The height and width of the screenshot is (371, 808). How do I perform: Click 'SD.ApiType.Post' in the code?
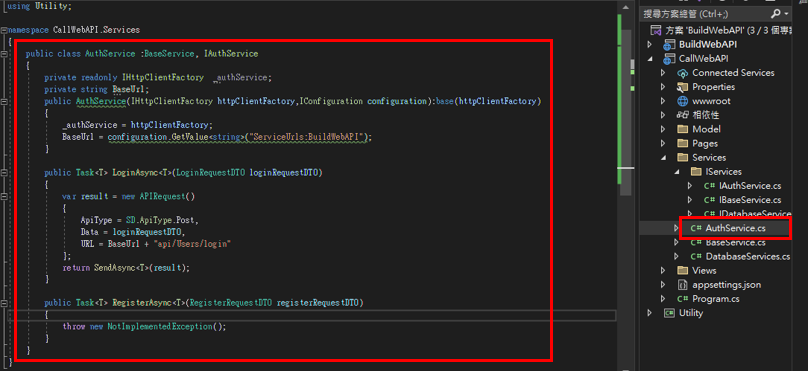pyautogui.click(x=160, y=220)
